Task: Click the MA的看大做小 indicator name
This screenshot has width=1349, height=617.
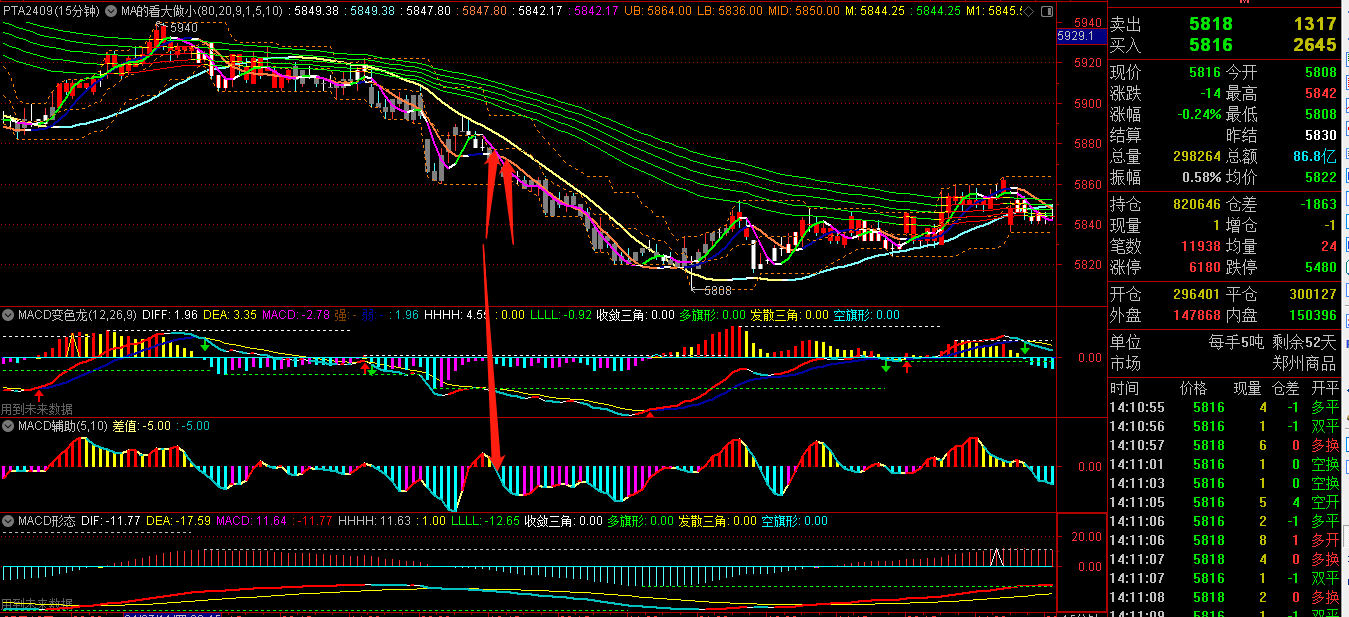Action: (x=158, y=9)
